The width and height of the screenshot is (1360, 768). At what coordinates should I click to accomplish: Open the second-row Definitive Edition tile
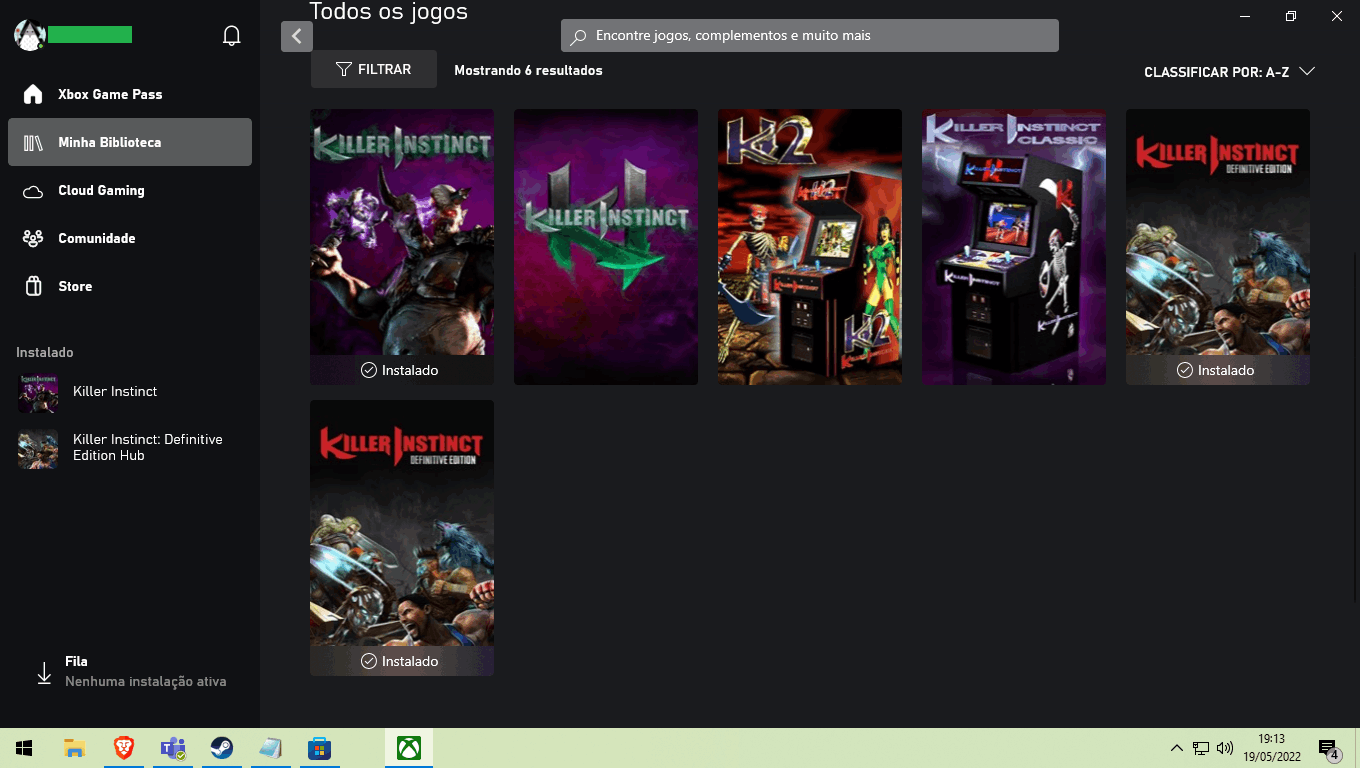402,538
